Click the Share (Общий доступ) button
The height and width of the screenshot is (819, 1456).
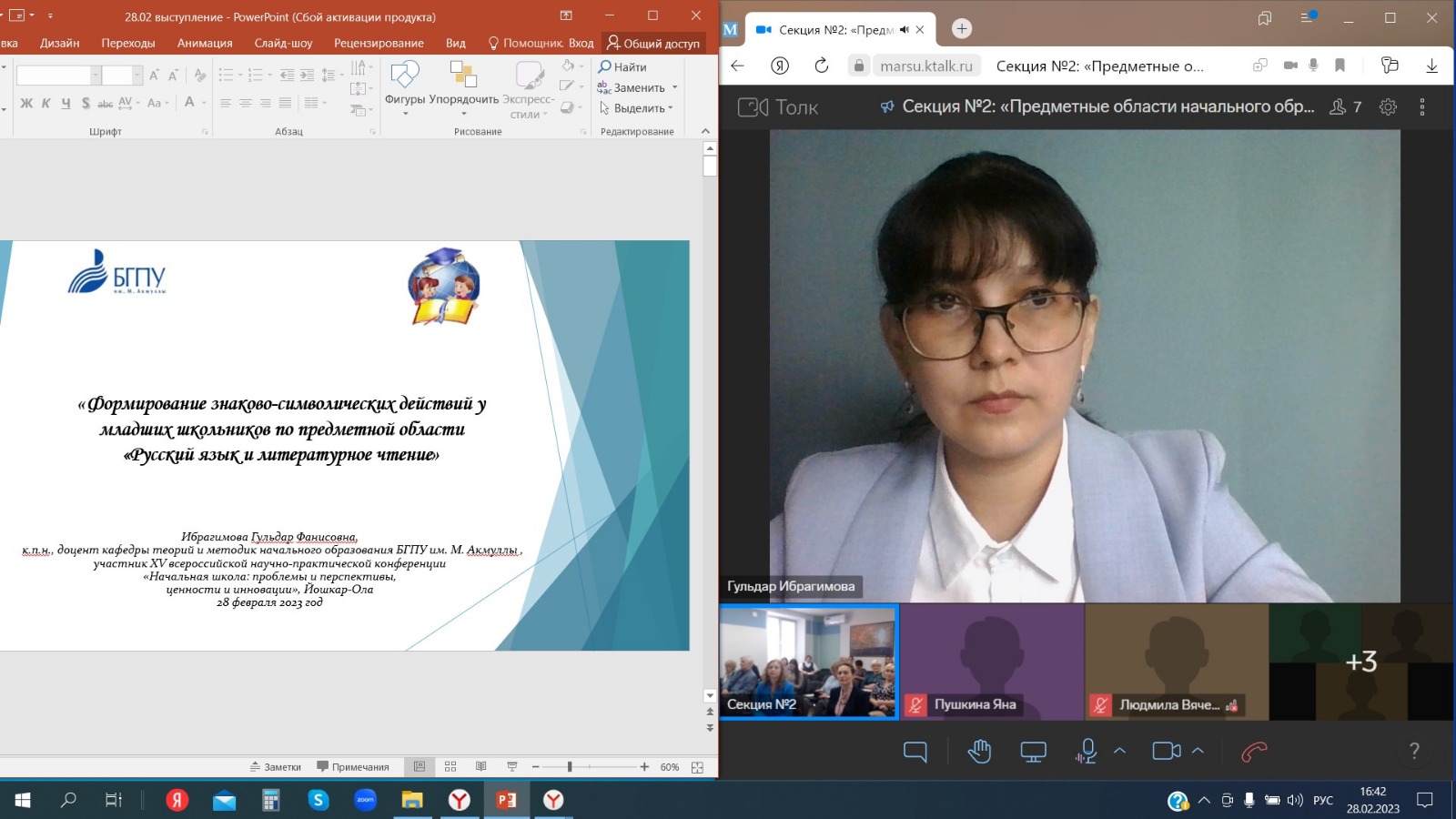(x=653, y=43)
